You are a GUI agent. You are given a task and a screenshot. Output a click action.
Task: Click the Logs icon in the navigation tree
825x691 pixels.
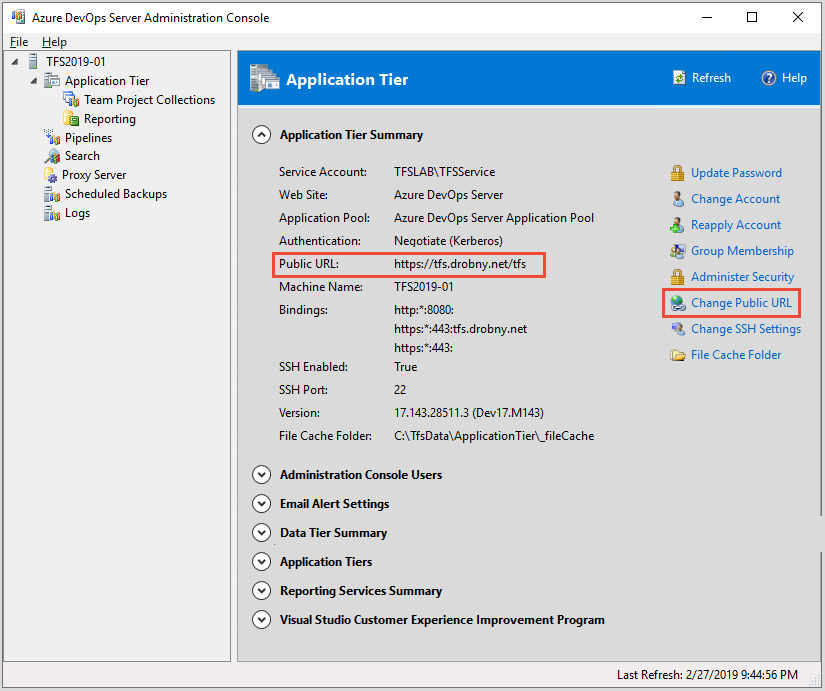tap(52, 213)
